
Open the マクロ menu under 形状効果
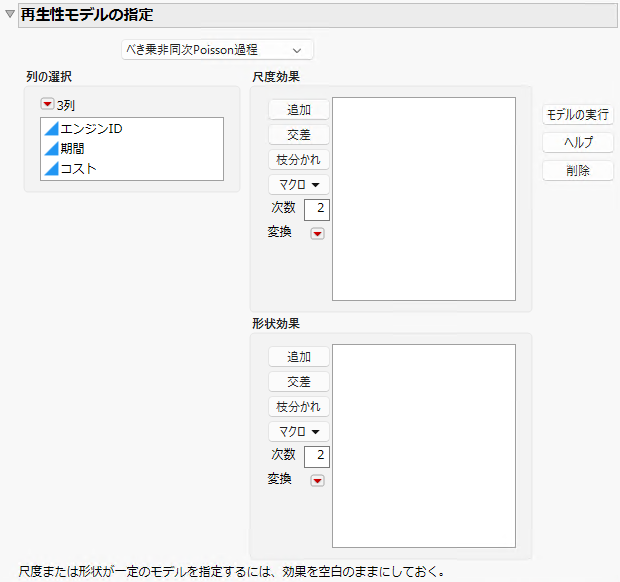(299, 431)
